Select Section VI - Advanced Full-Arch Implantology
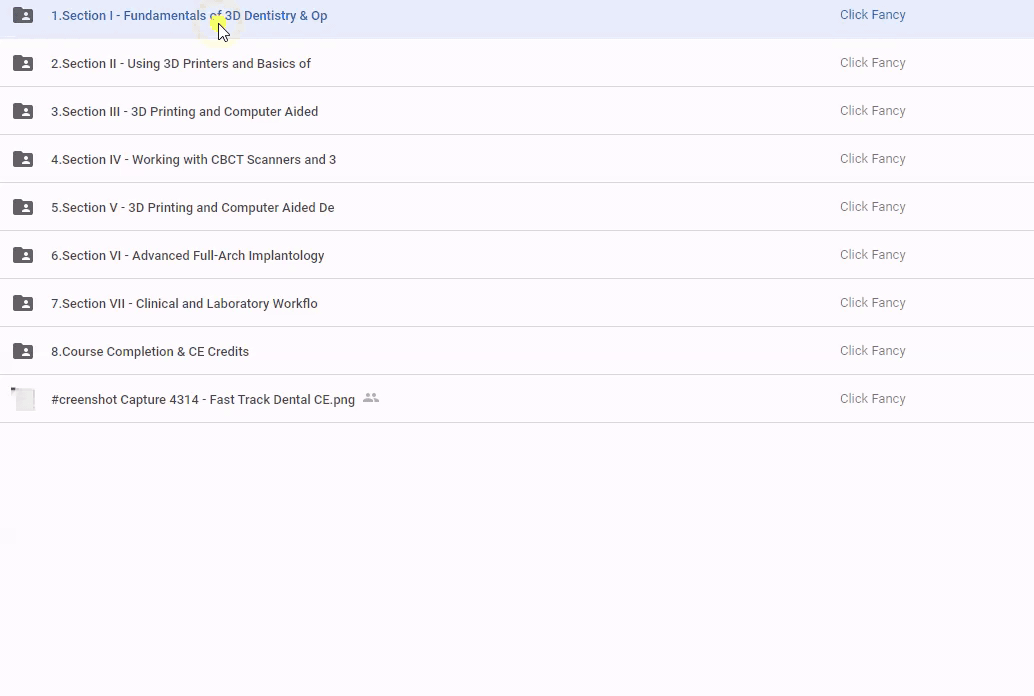Image resolution: width=1034 pixels, height=696 pixels. coord(187,256)
